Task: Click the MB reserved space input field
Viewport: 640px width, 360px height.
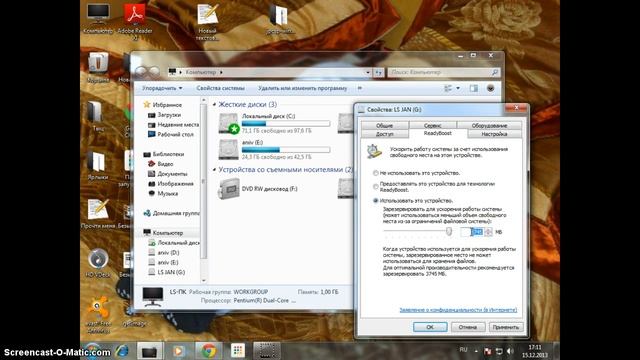Action: pos(472,232)
